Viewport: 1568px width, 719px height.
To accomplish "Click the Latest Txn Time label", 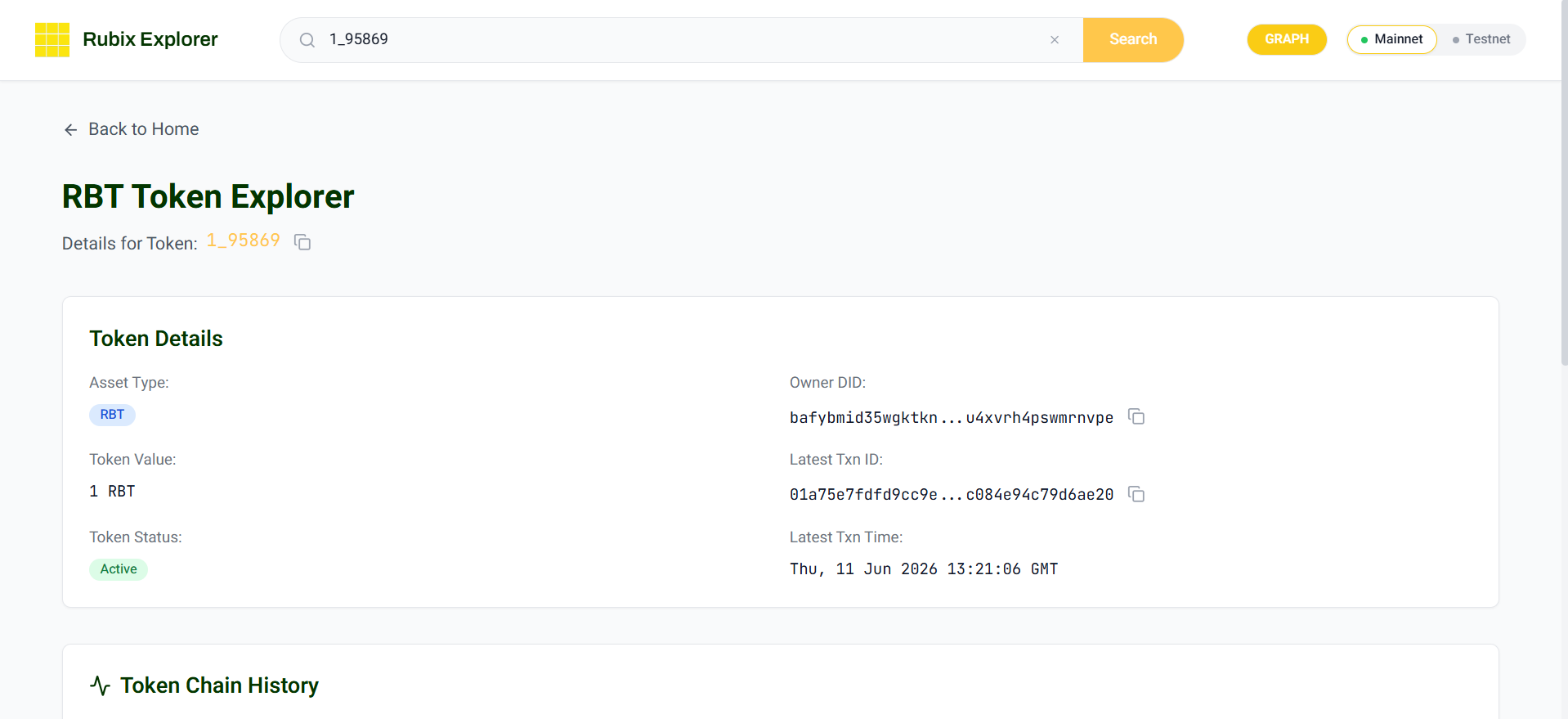I will [x=846, y=537].
